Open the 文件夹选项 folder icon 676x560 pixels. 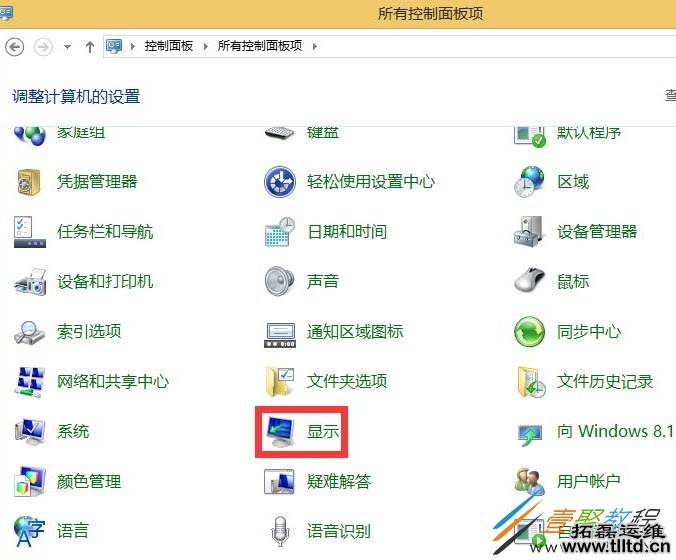tap(280, 382)
